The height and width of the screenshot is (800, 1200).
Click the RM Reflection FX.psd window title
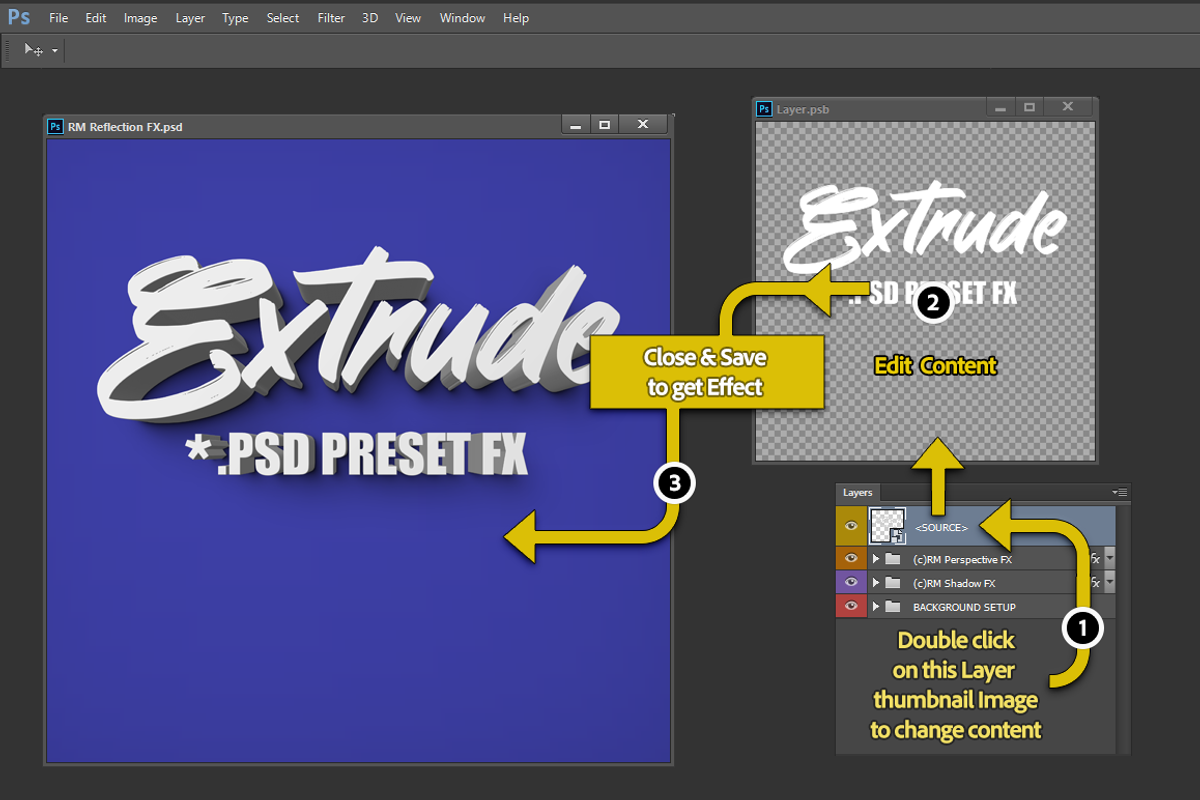click(x=125, y=127)
